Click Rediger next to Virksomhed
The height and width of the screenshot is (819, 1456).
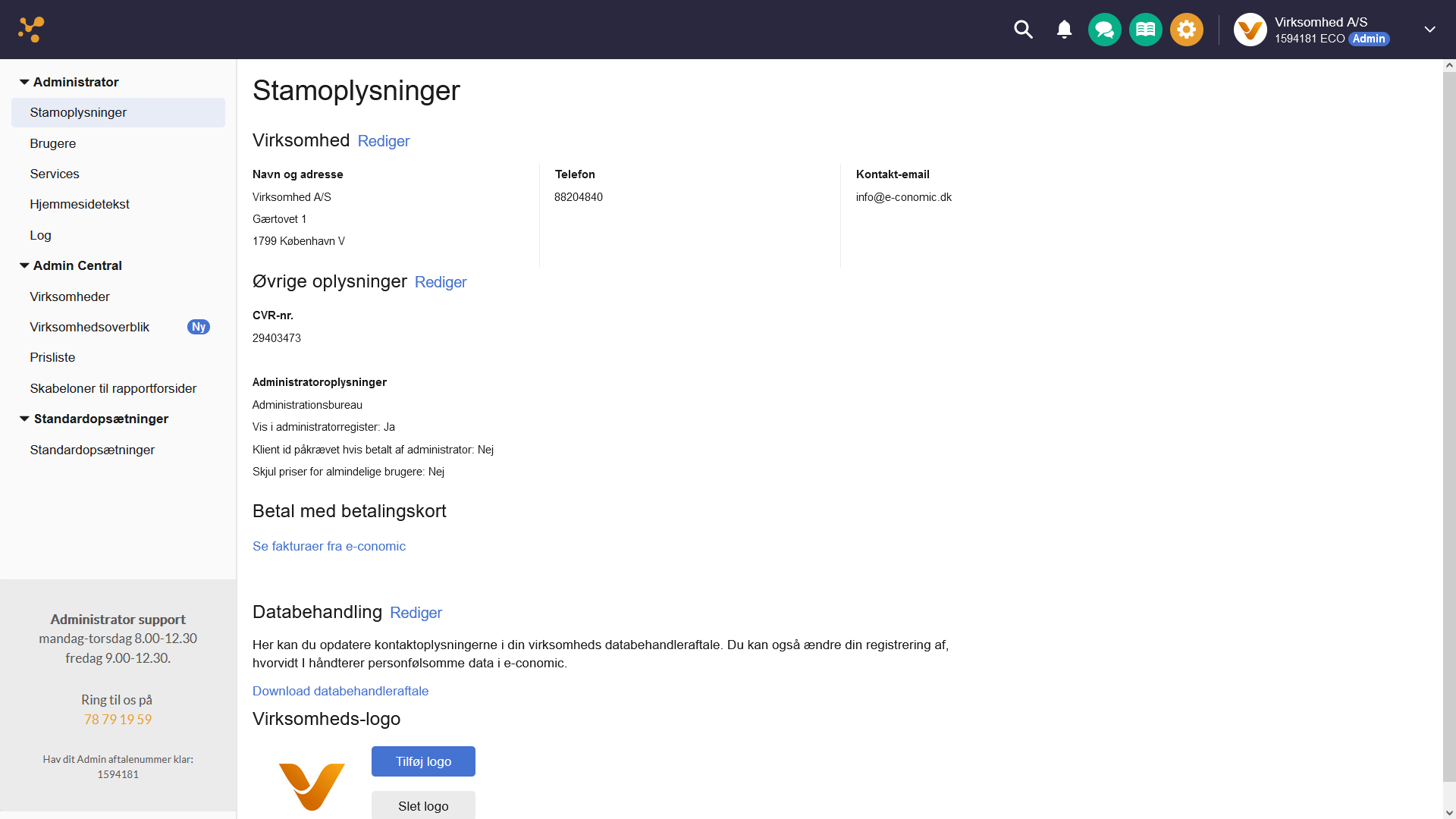tap(384, 141)
